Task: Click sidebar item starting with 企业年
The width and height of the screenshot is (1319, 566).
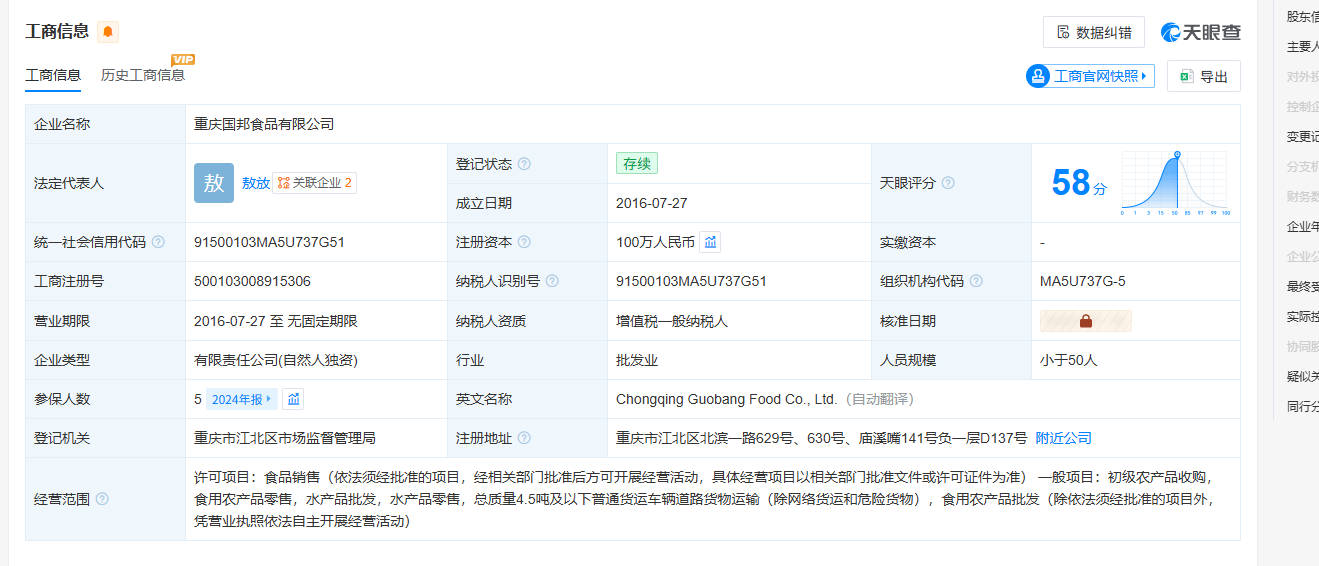Action: tap(1302, 226)
